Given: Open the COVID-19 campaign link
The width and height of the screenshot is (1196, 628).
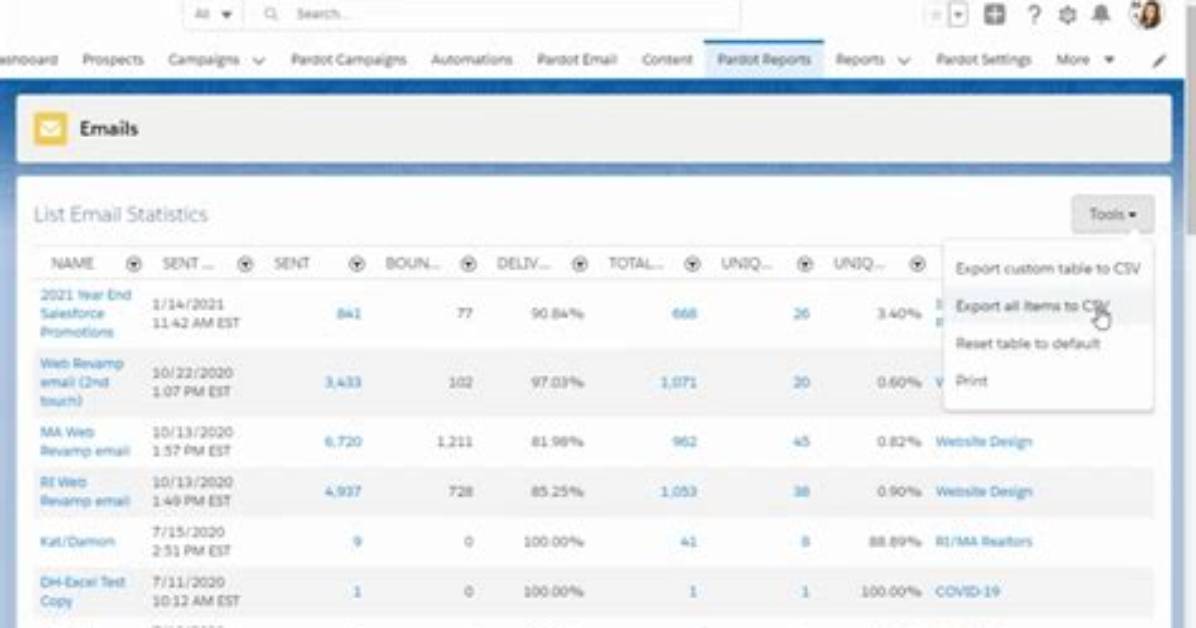Looking at the screenshot, I should [x=967, y=591].
